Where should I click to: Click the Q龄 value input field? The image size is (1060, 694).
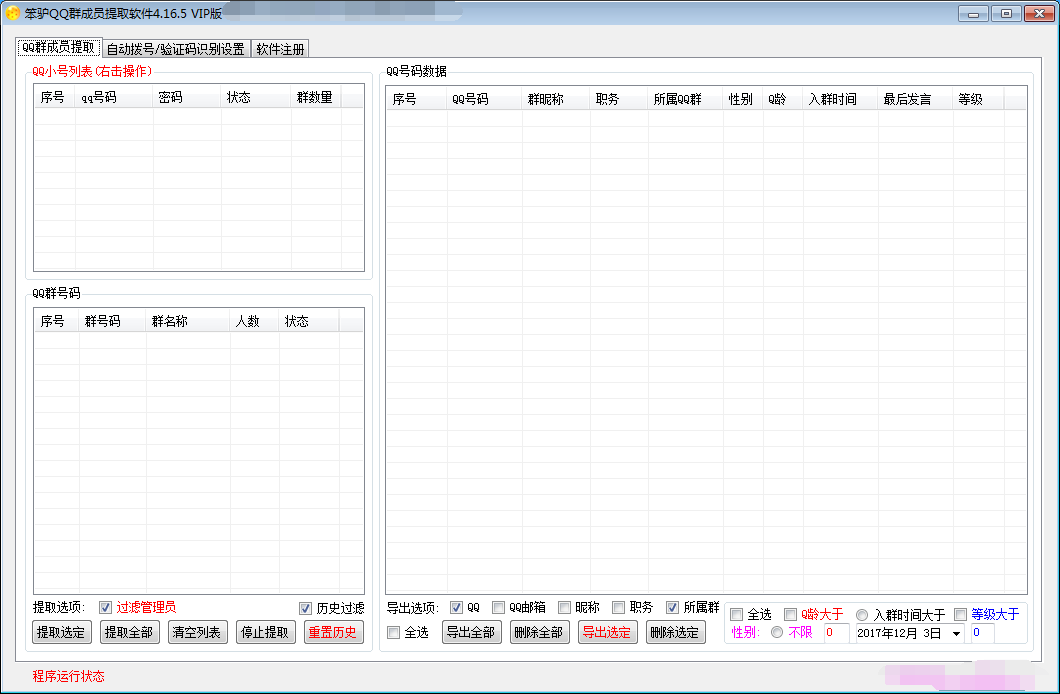pos(836,633)
